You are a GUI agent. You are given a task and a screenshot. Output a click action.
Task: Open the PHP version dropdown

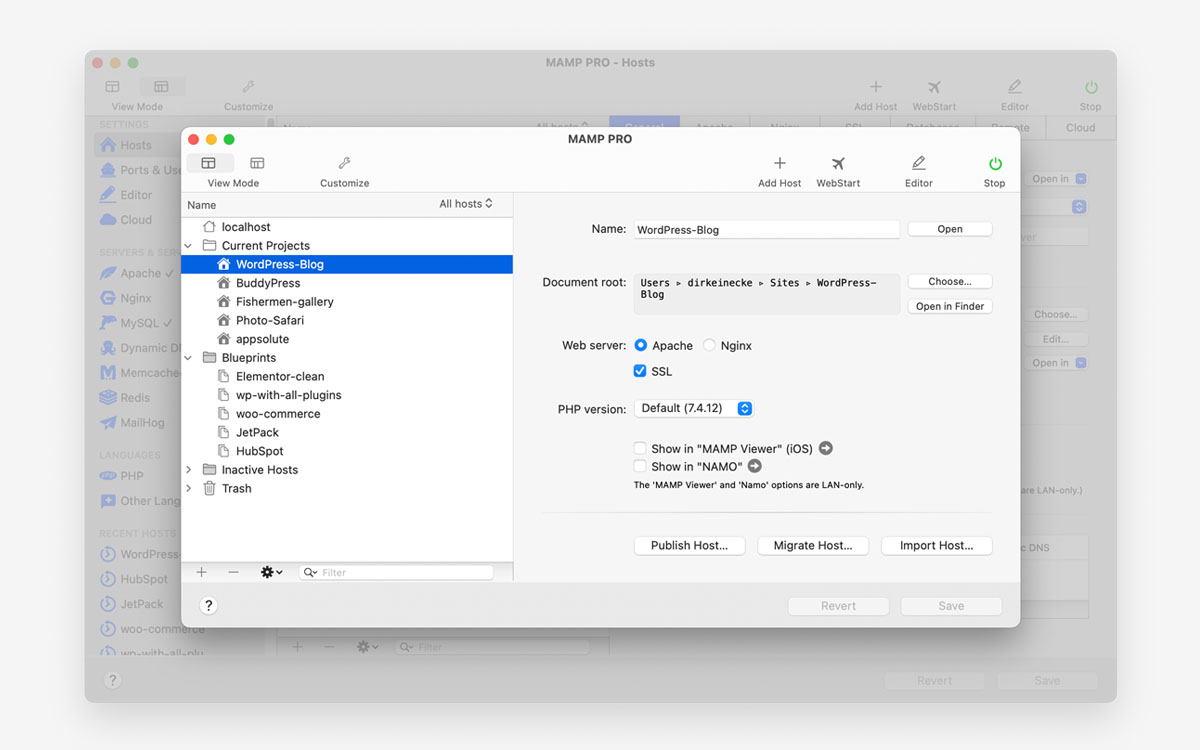(693, 408)
